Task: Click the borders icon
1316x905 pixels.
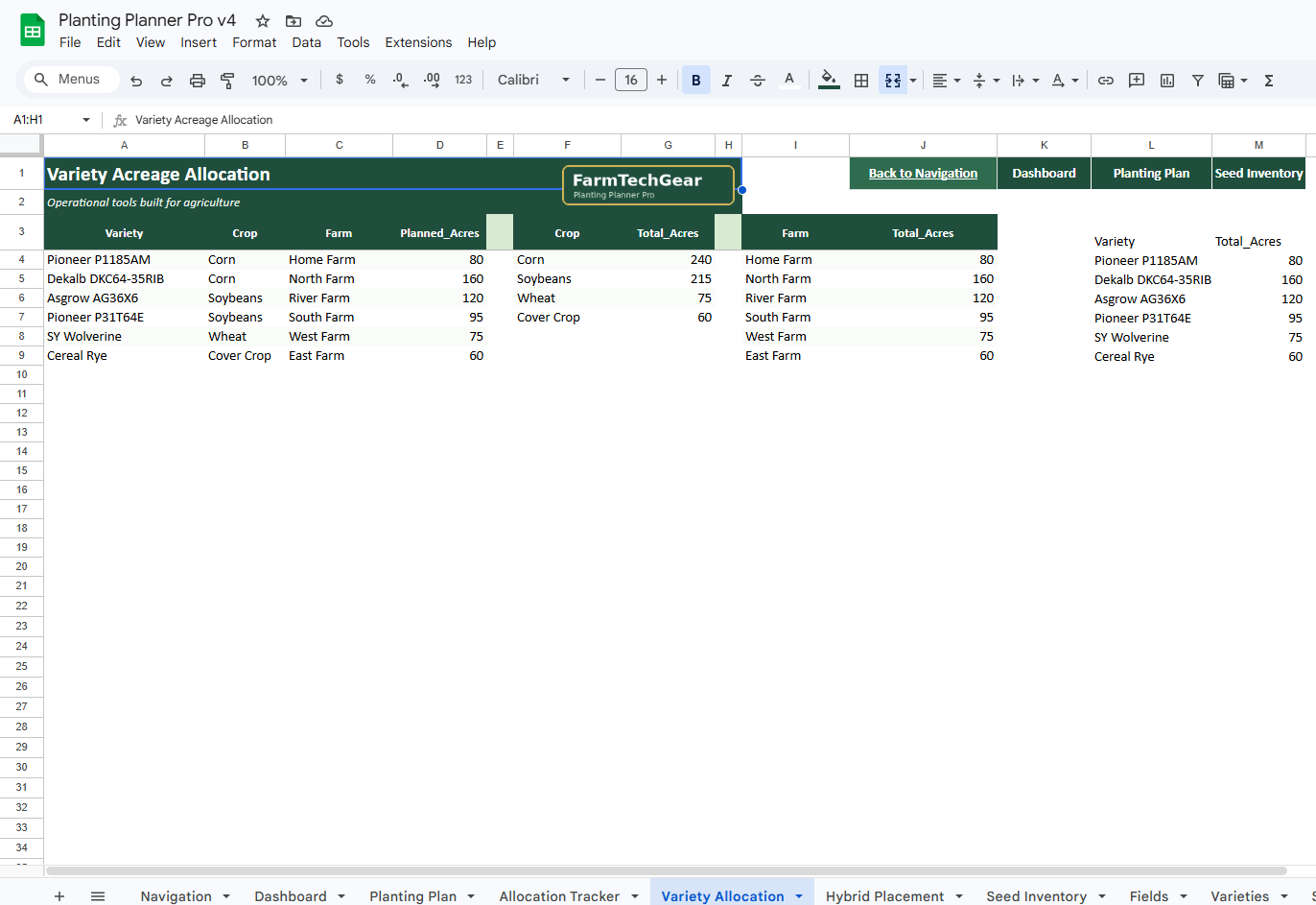Action: click(861, 80)
